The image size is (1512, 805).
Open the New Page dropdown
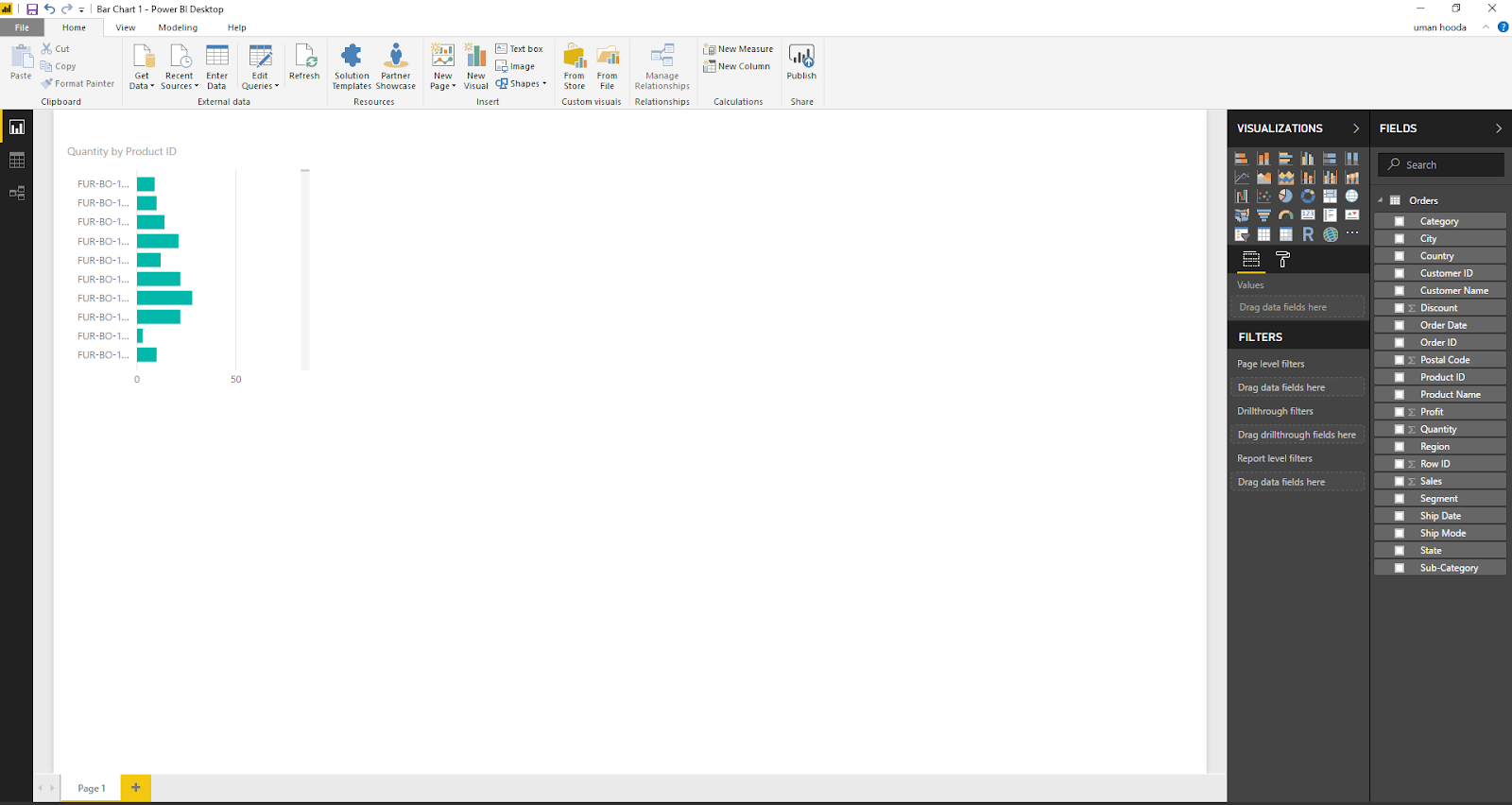443,67
